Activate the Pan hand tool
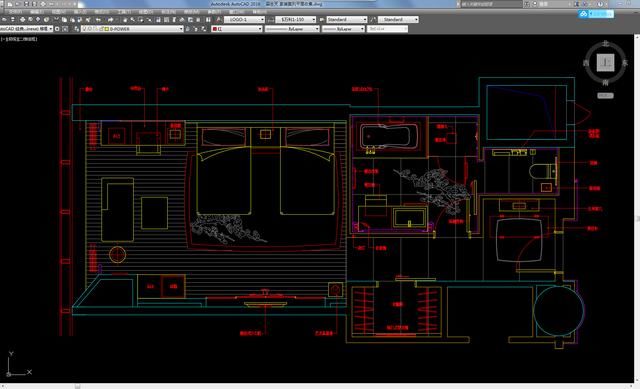This screenshot has width=640, height=389. coord(125,19)
